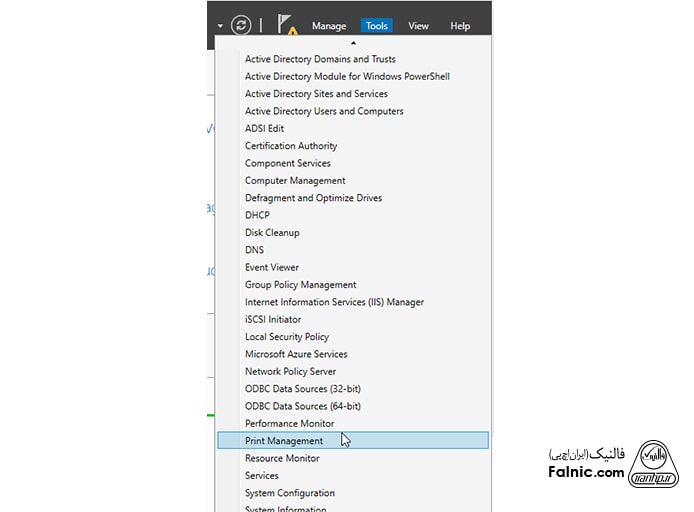Viewport: 694px width, 512px height.
Task: Launch Computer Management
Action: coord(295,181)
